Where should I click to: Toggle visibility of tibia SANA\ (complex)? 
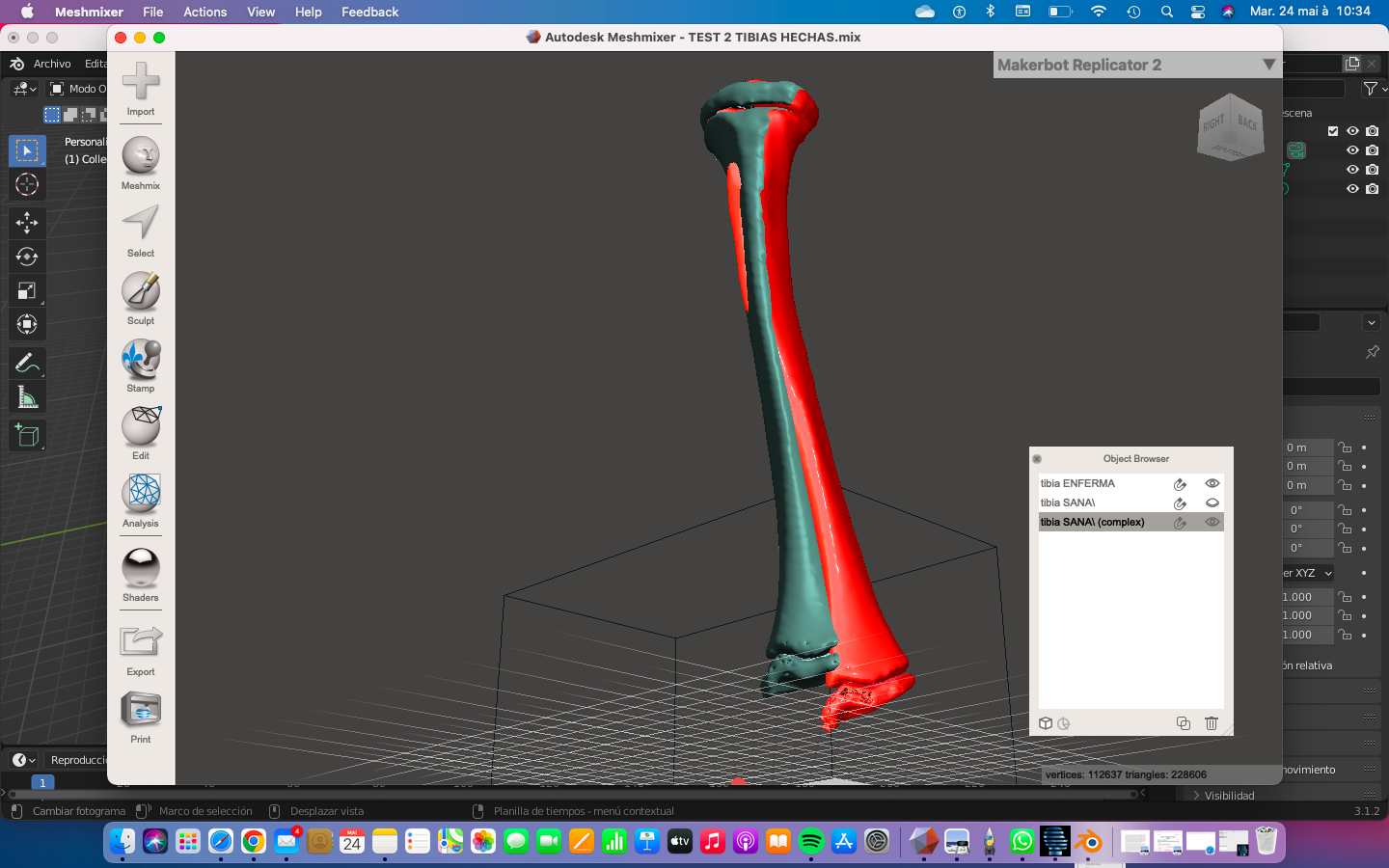(1212, 522)
